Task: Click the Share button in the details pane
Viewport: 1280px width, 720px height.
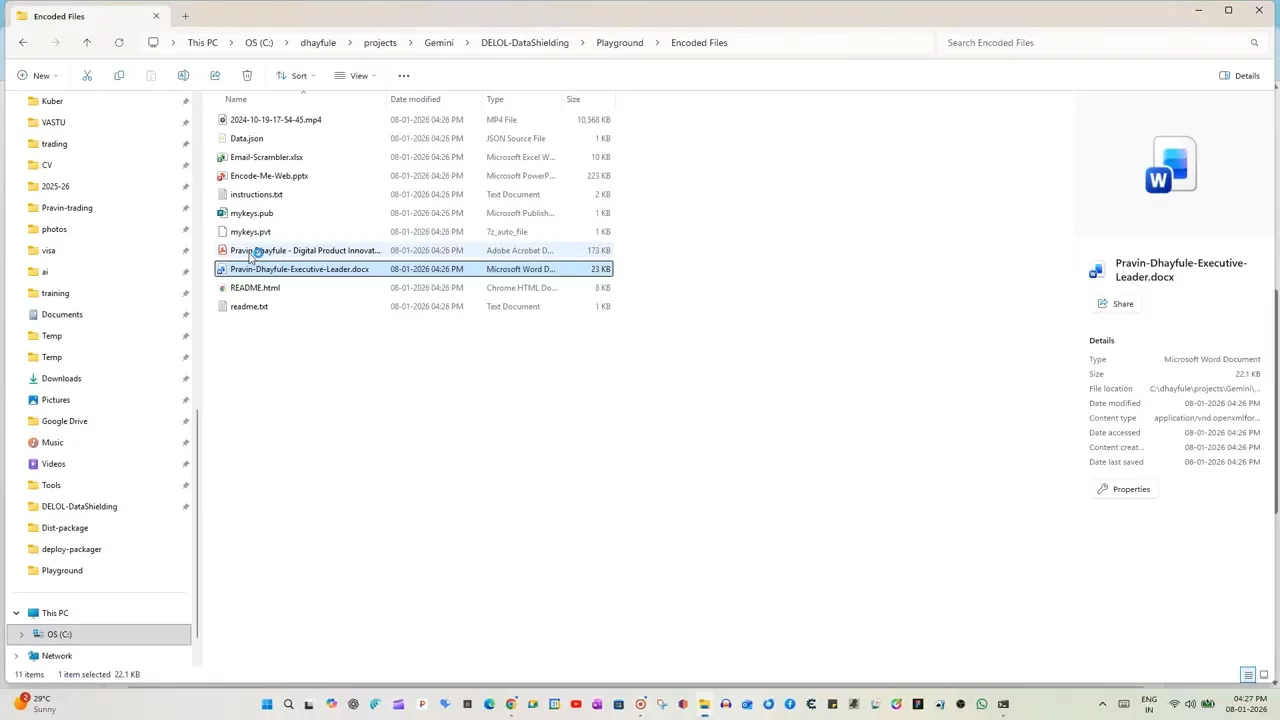Action: [1115, 304]
